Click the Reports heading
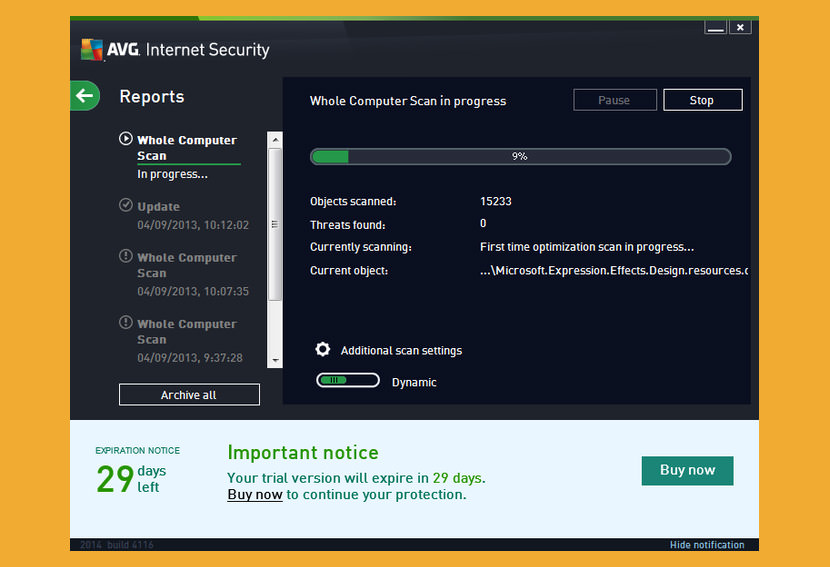Viewport: 830px width, 567px height. tap(151, 96)
